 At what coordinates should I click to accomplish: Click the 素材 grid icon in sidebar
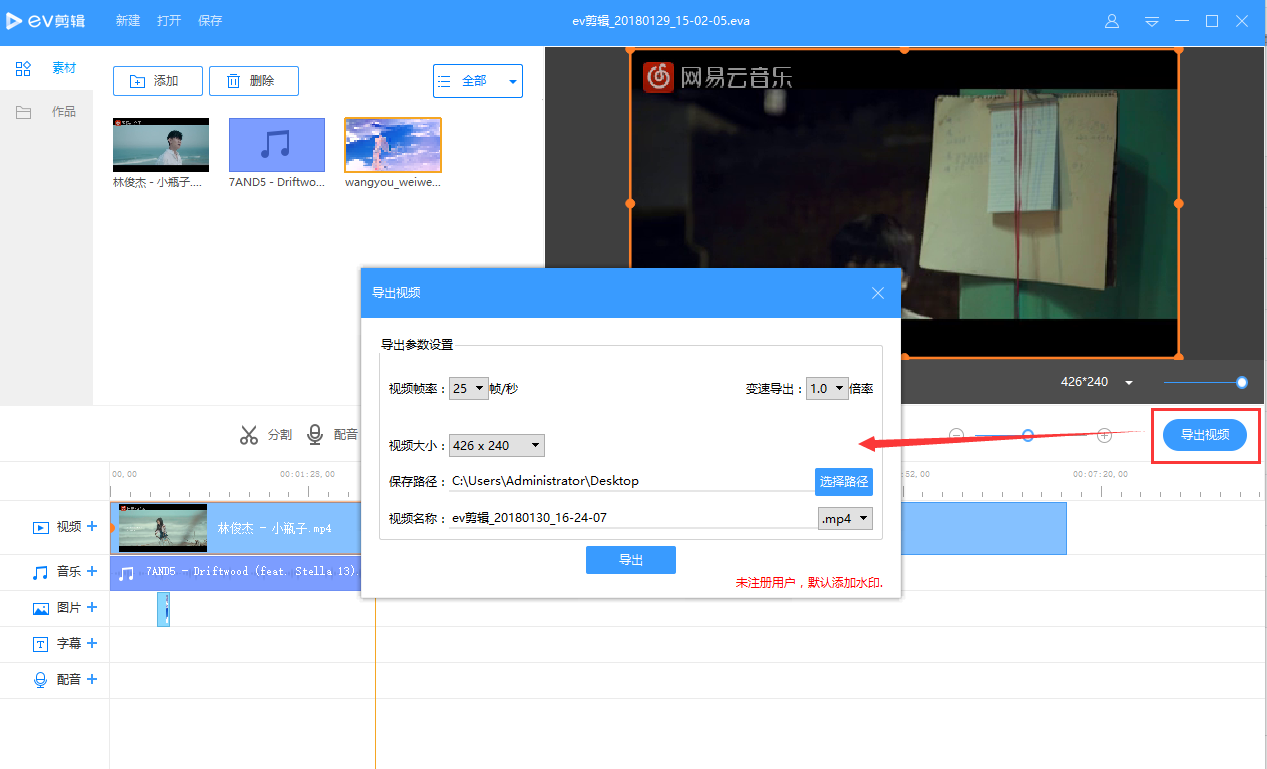pyautogui.click(x=23, y=68)
